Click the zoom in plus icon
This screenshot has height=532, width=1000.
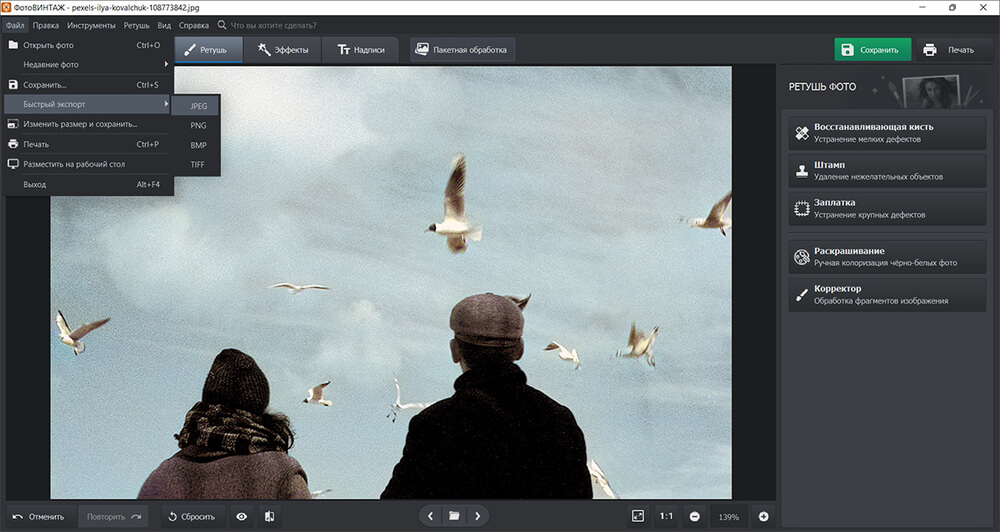tap(764, 516)
